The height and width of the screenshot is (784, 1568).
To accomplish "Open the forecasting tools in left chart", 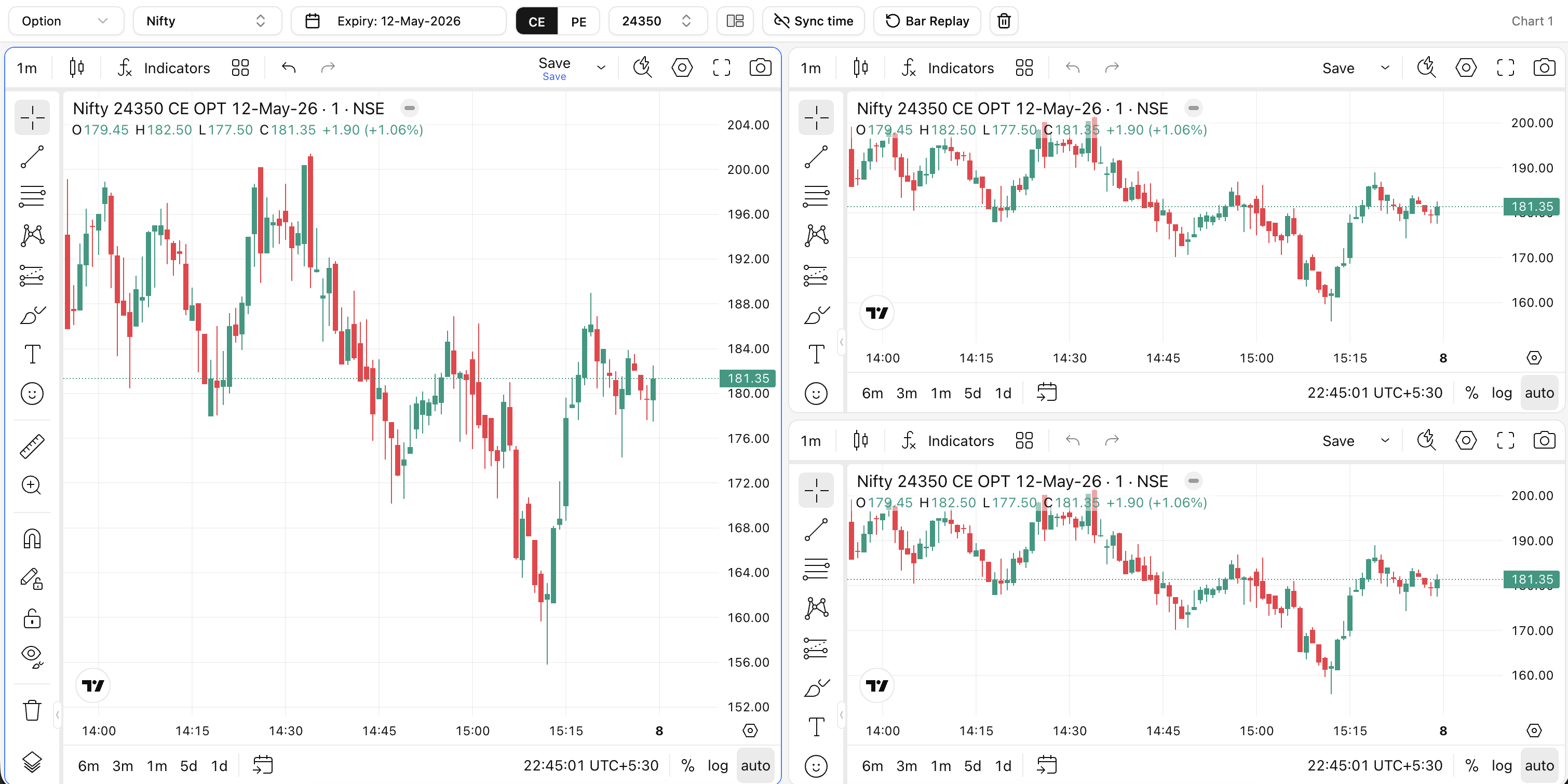I will click(32, 275).
